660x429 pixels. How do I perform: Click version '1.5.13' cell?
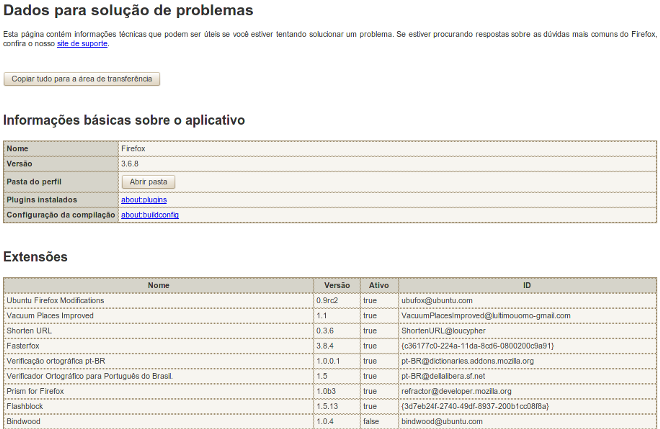337,406
